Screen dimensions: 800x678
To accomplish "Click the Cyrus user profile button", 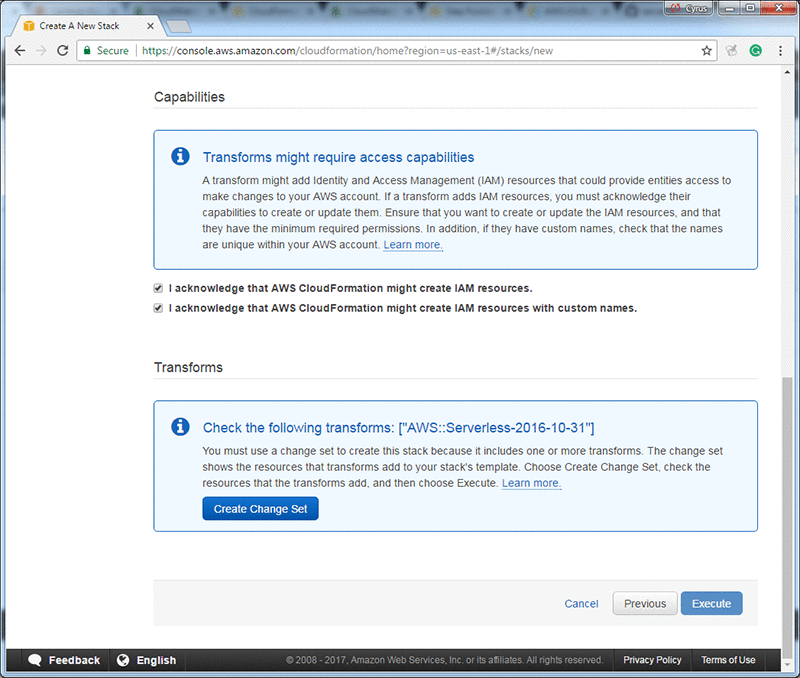I will point(689,8).
